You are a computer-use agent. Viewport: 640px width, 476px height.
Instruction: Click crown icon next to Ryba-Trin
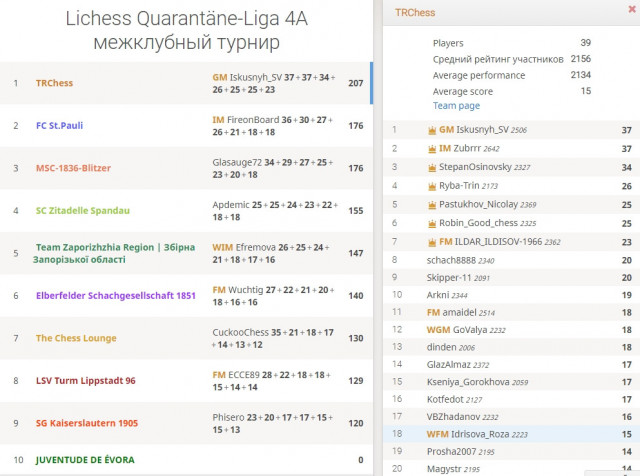pos(432,186)
